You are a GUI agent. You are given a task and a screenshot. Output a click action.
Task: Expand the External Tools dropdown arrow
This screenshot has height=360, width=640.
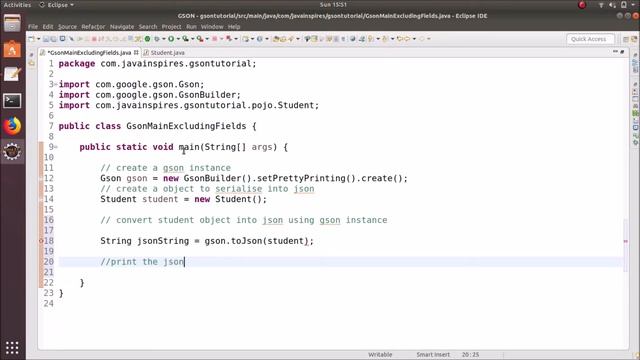207,39
